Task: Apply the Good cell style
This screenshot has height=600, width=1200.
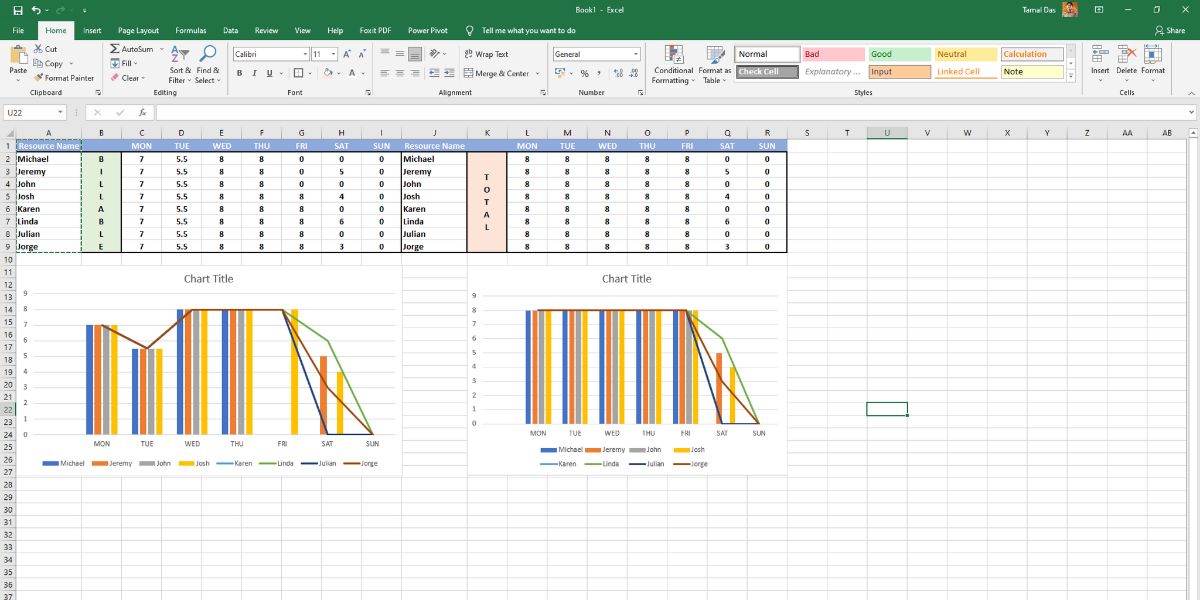Action: tap(900, 52)
